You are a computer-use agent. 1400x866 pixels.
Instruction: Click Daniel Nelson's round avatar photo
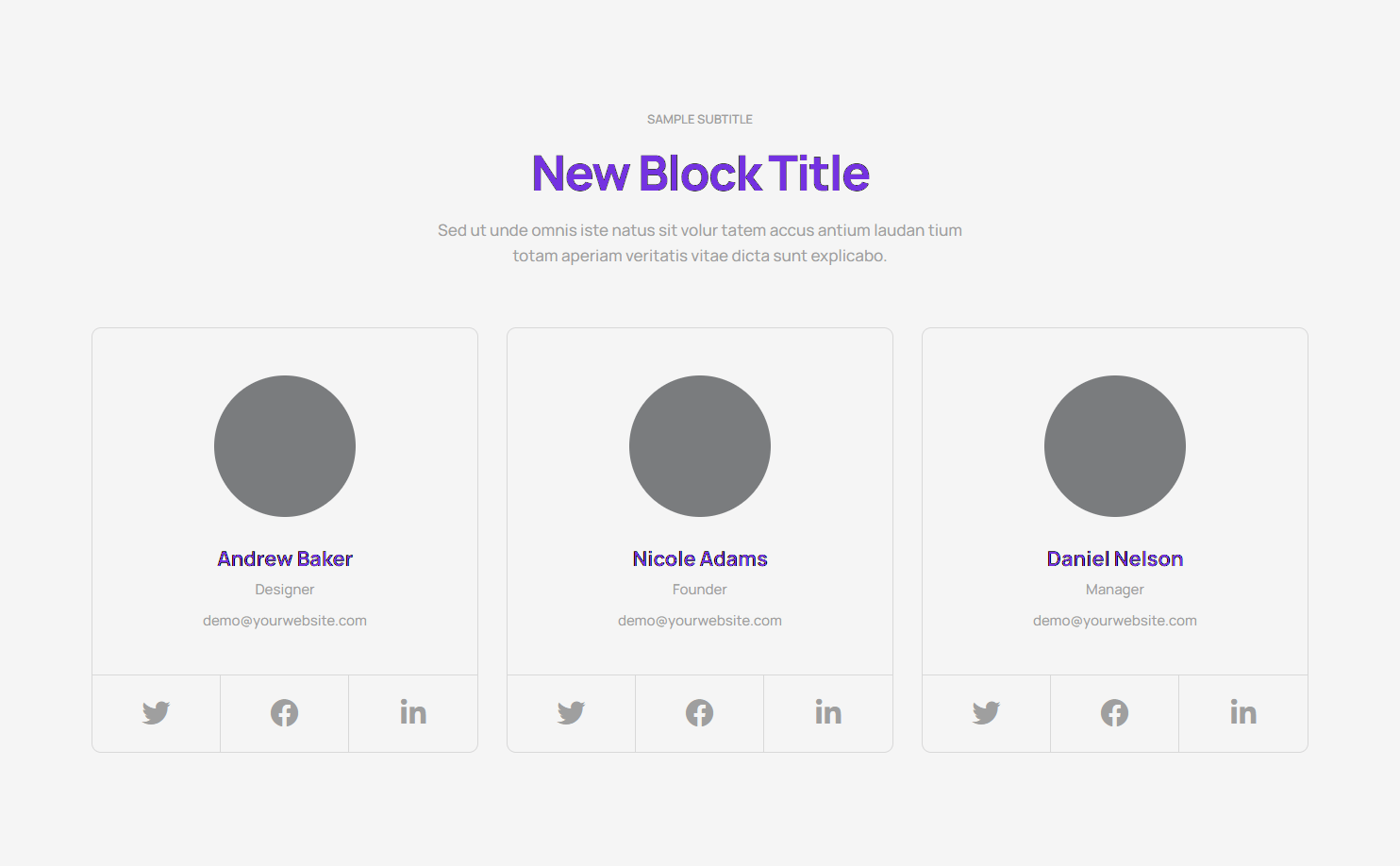point(1115,446)
